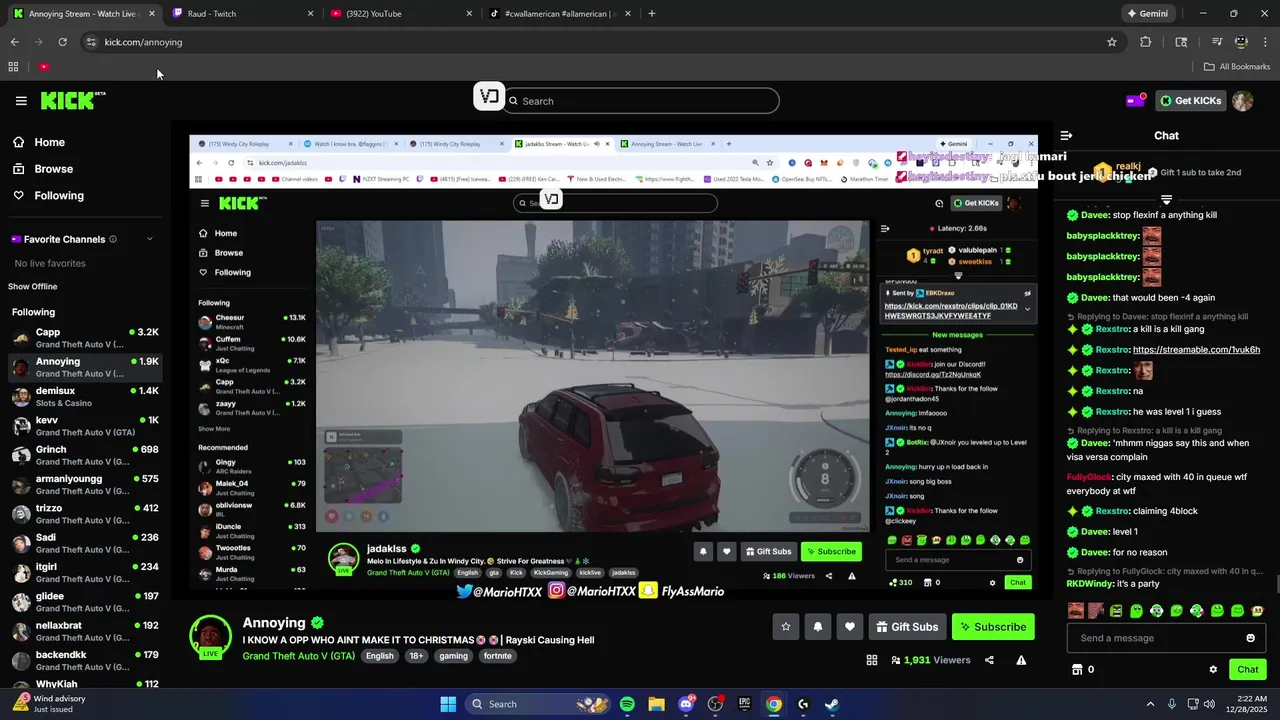Screen dimensions: 1280x720
Task: Collapse the Favorite Channels section
Action: coord(150,239)
